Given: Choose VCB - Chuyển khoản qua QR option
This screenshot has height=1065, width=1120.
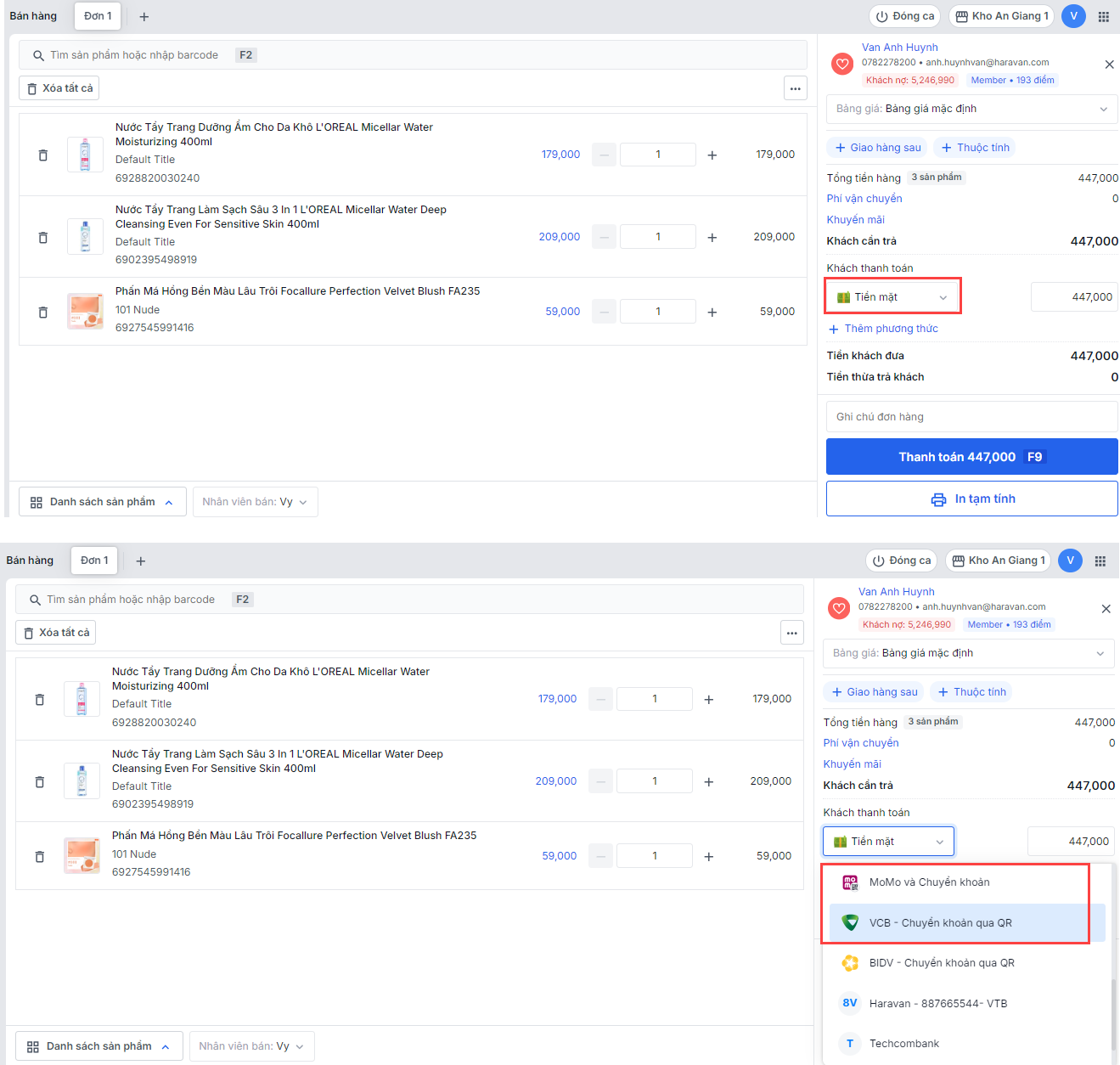Looking at the screenshot, I should click(940, 923).
